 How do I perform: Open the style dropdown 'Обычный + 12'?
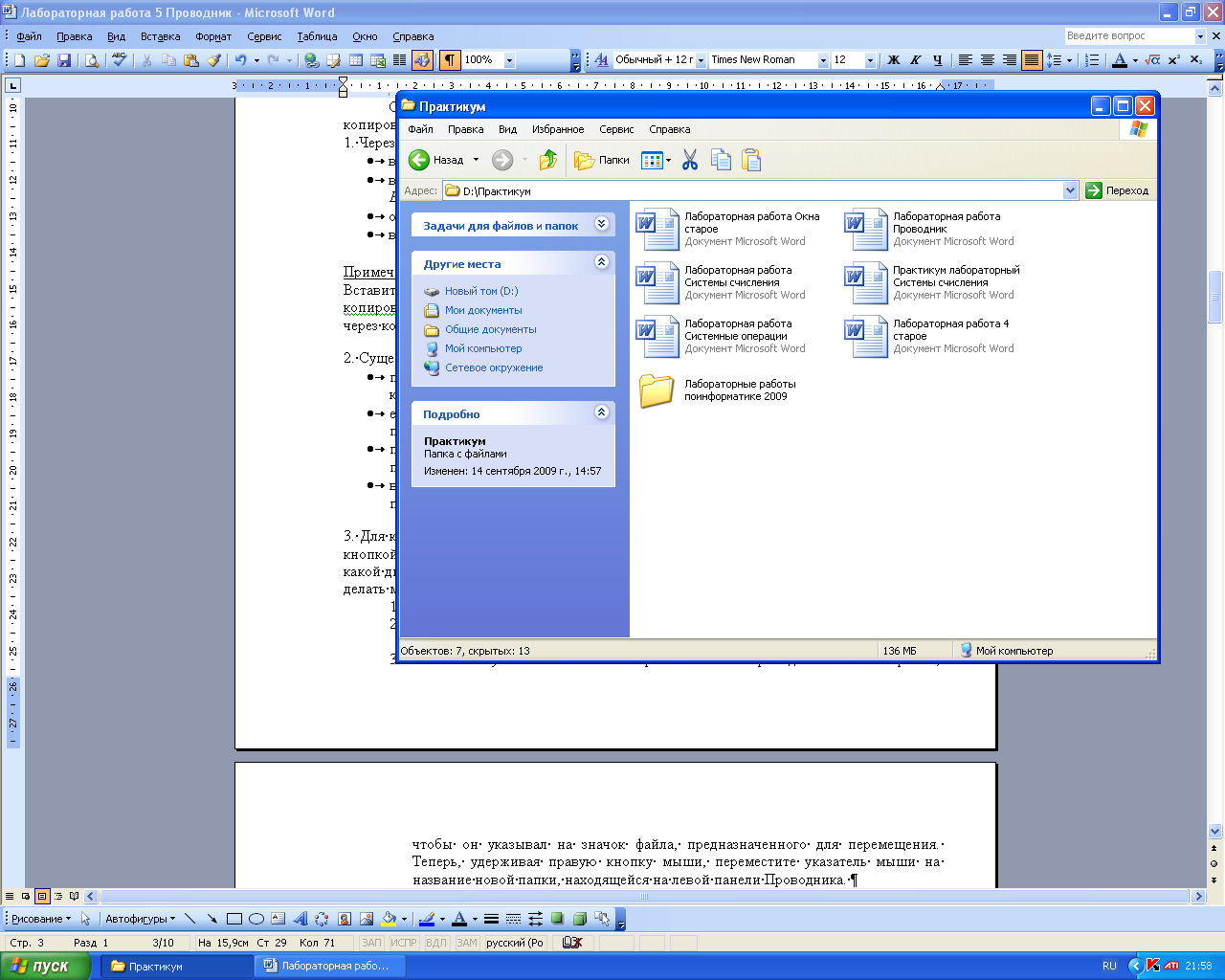coord(701,60)
